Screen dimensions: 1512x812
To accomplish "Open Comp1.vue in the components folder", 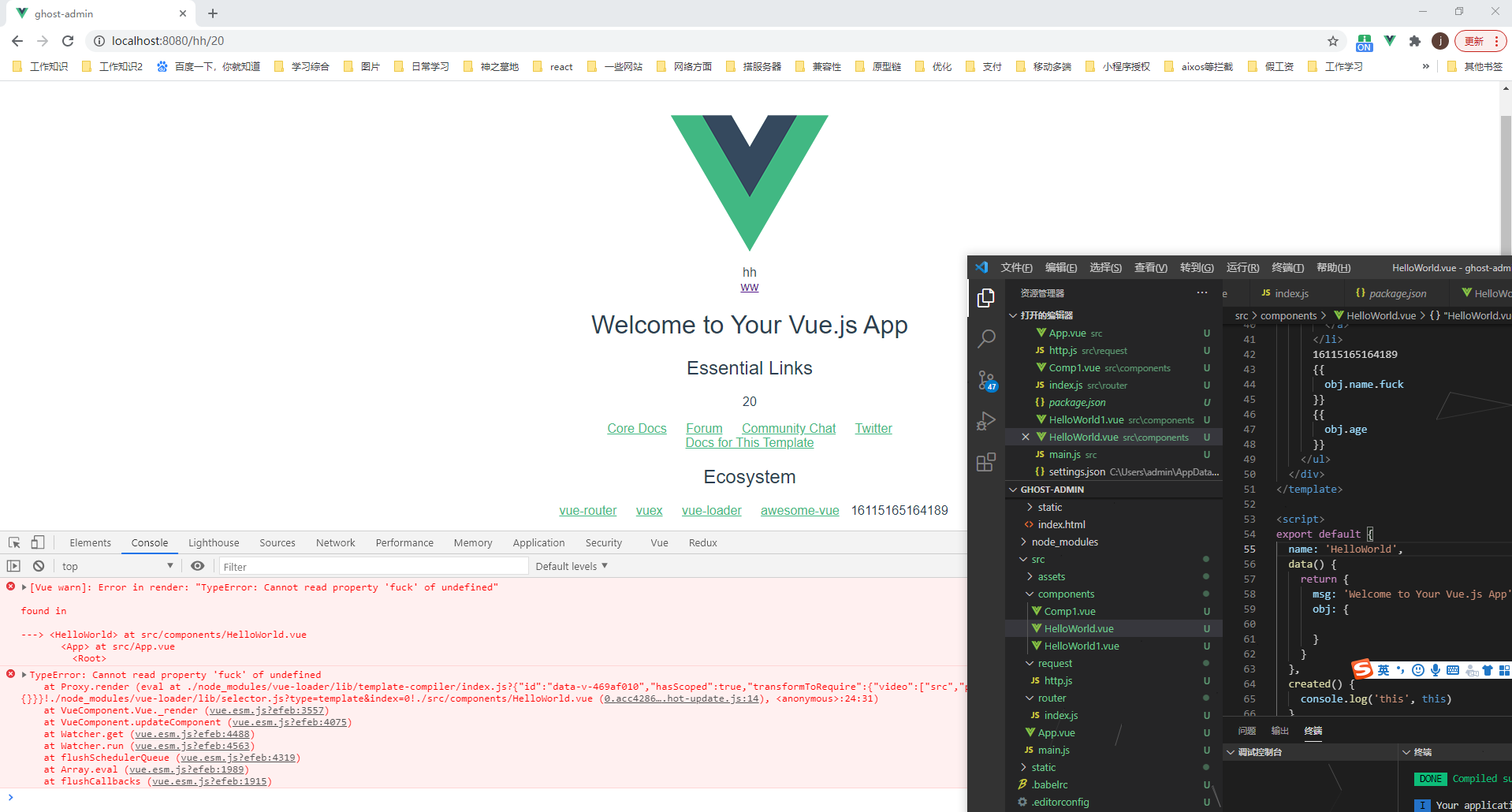I will (1070, 611).
